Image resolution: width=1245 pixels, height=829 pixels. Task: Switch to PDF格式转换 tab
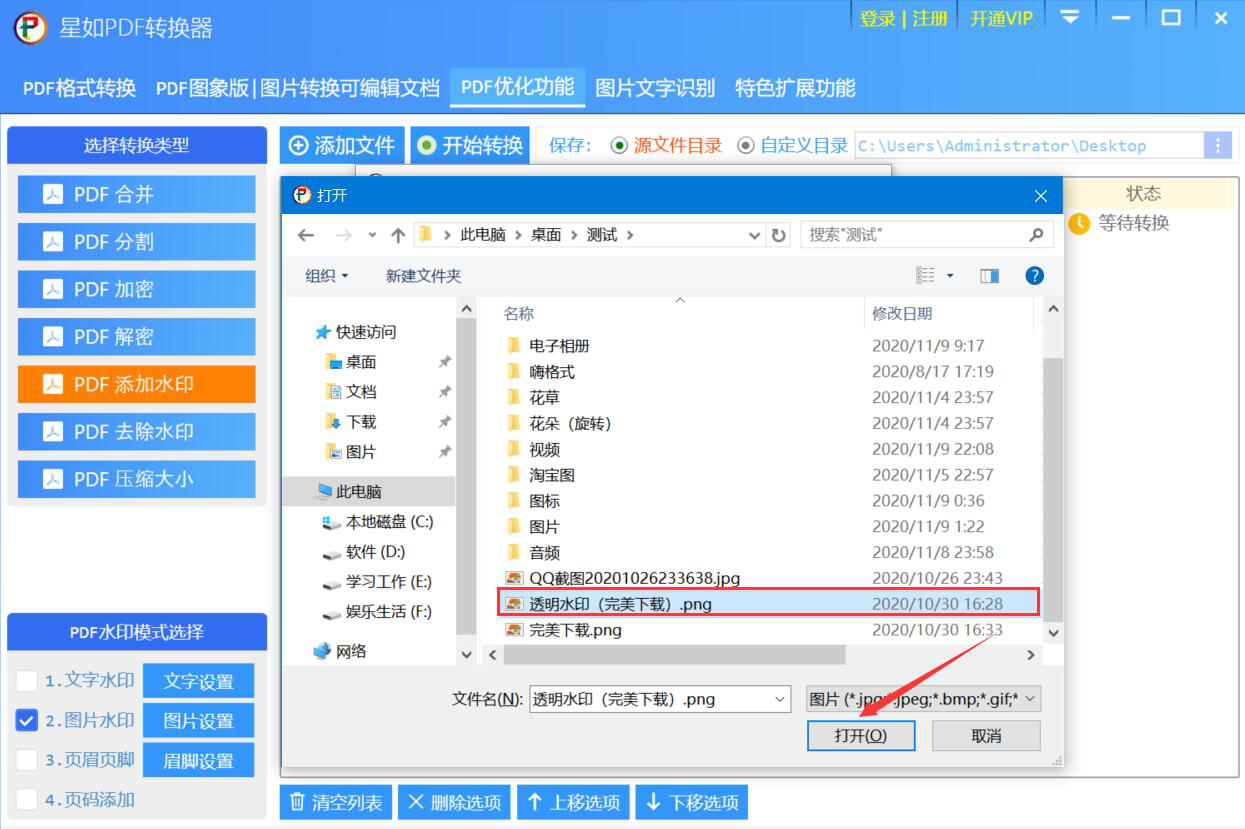pos(79,88)
